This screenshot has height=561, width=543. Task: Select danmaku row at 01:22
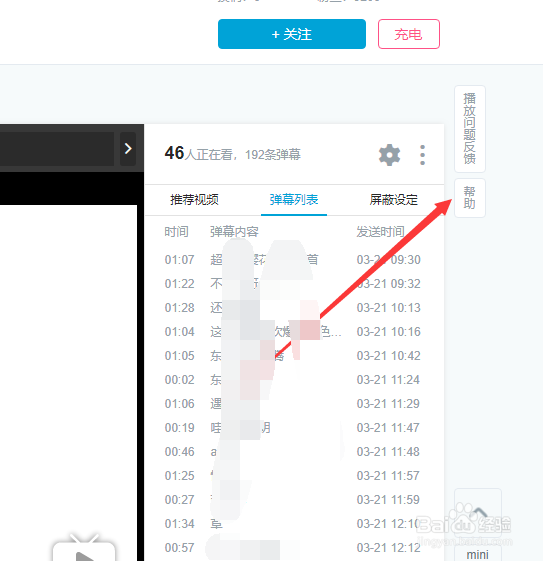coord(294,284)
